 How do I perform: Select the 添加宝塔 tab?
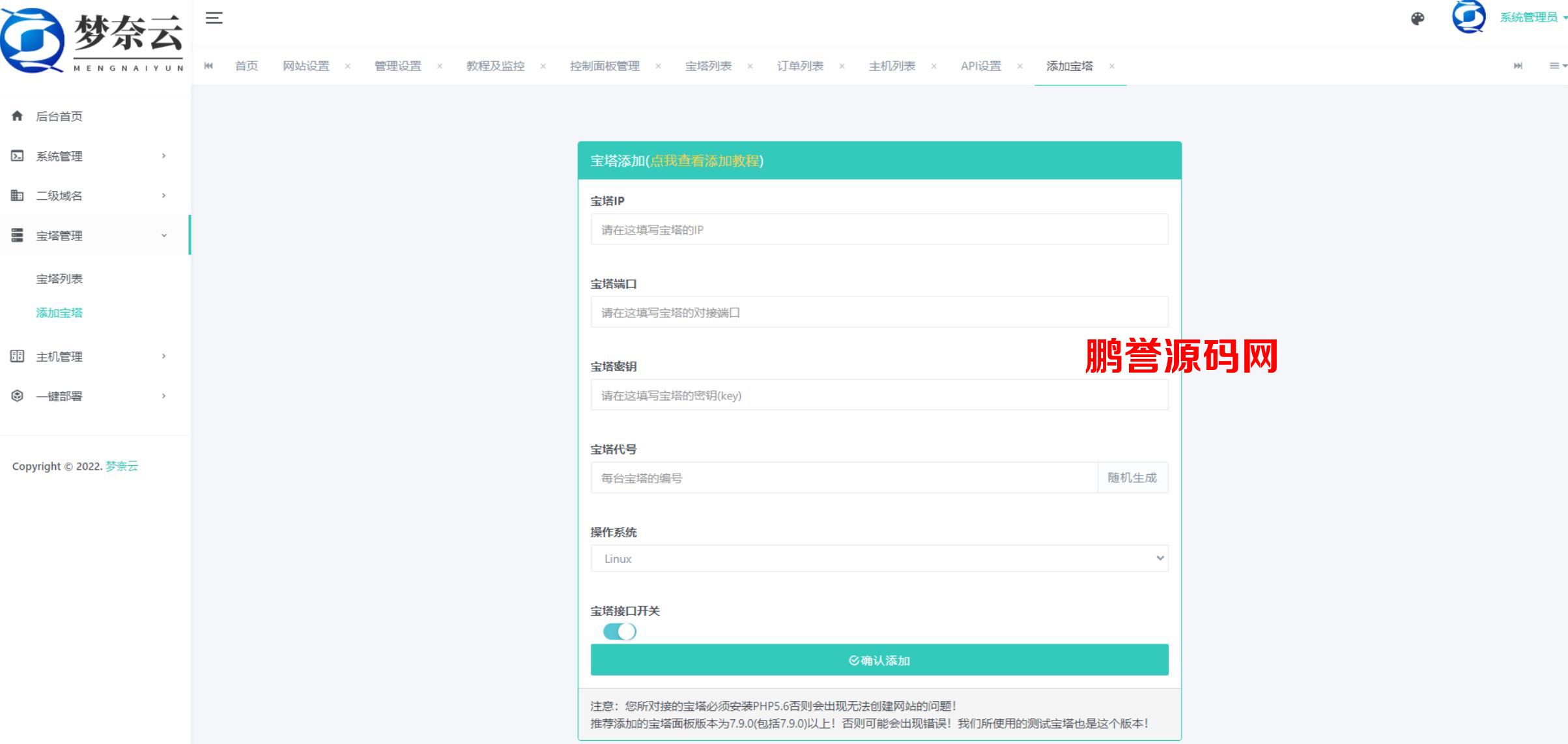pyautogui.click(x=1070, y=66)
